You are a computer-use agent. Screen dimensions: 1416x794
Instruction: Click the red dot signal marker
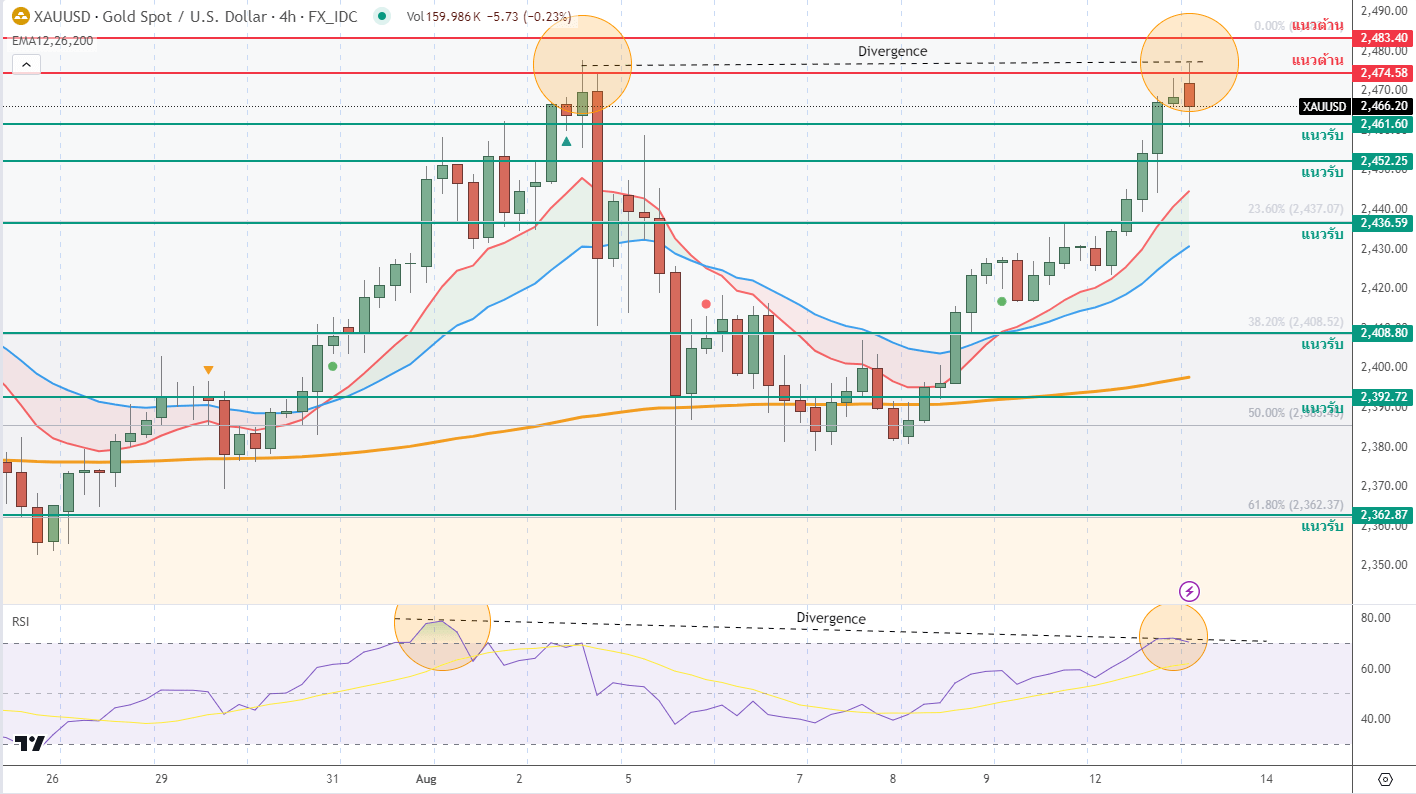[x=706, y=303]
